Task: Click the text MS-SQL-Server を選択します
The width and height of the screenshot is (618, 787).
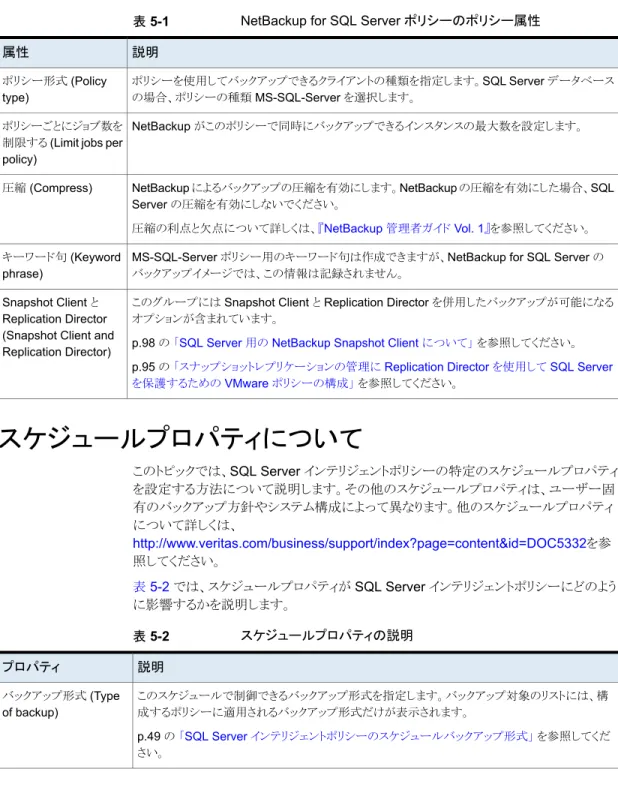Action: (335, 98)
